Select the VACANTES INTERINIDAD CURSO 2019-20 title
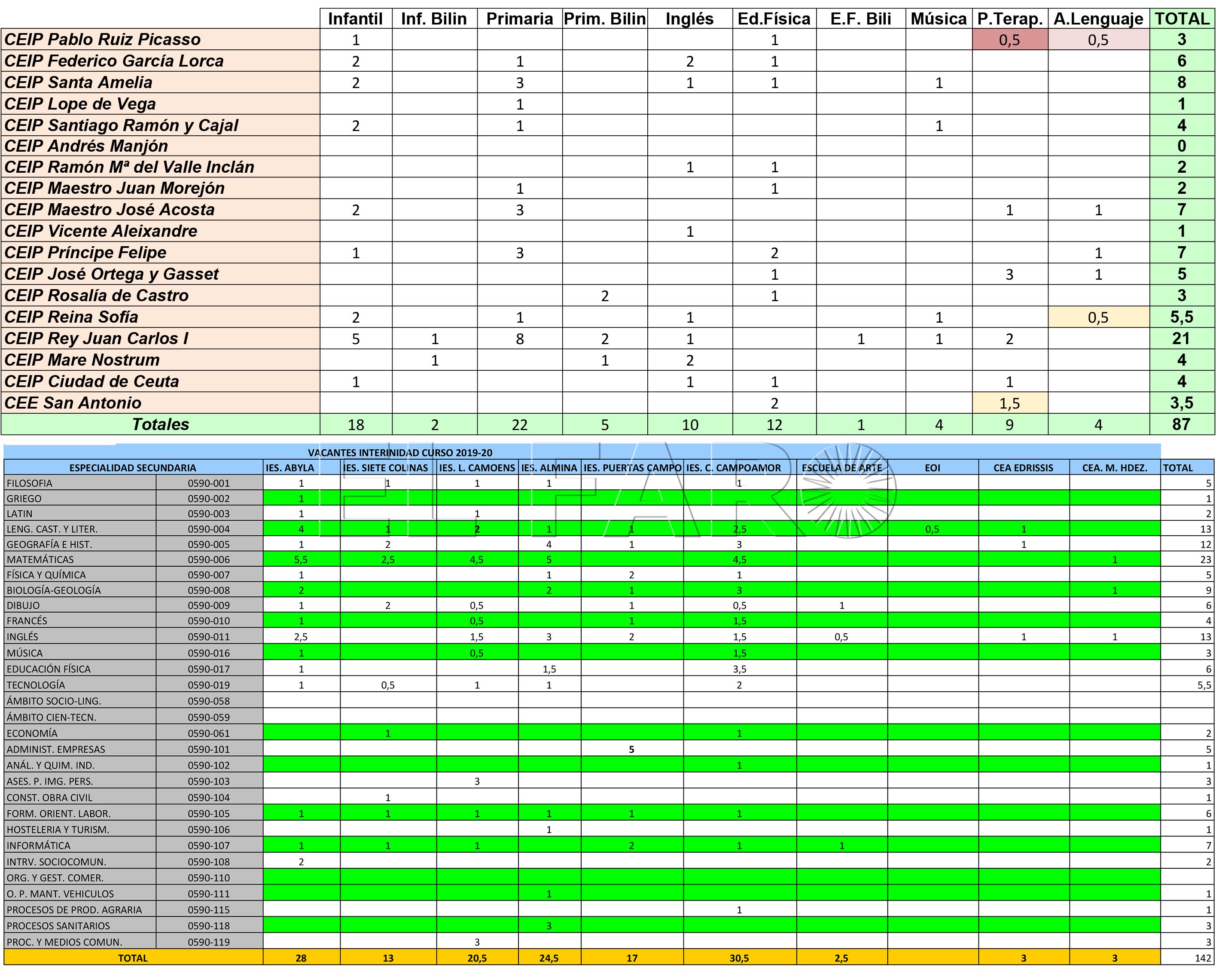Viewport: 1216px width, 980px height. pos(400,453)
